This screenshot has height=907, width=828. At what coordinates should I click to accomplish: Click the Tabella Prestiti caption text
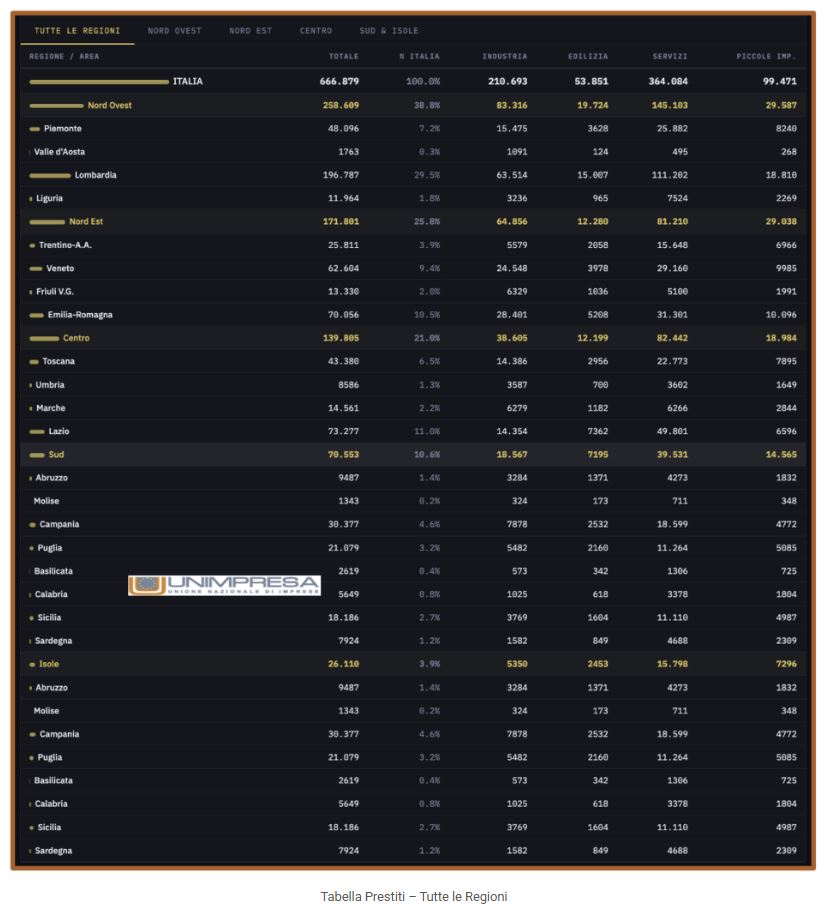[x=413, y=896]
